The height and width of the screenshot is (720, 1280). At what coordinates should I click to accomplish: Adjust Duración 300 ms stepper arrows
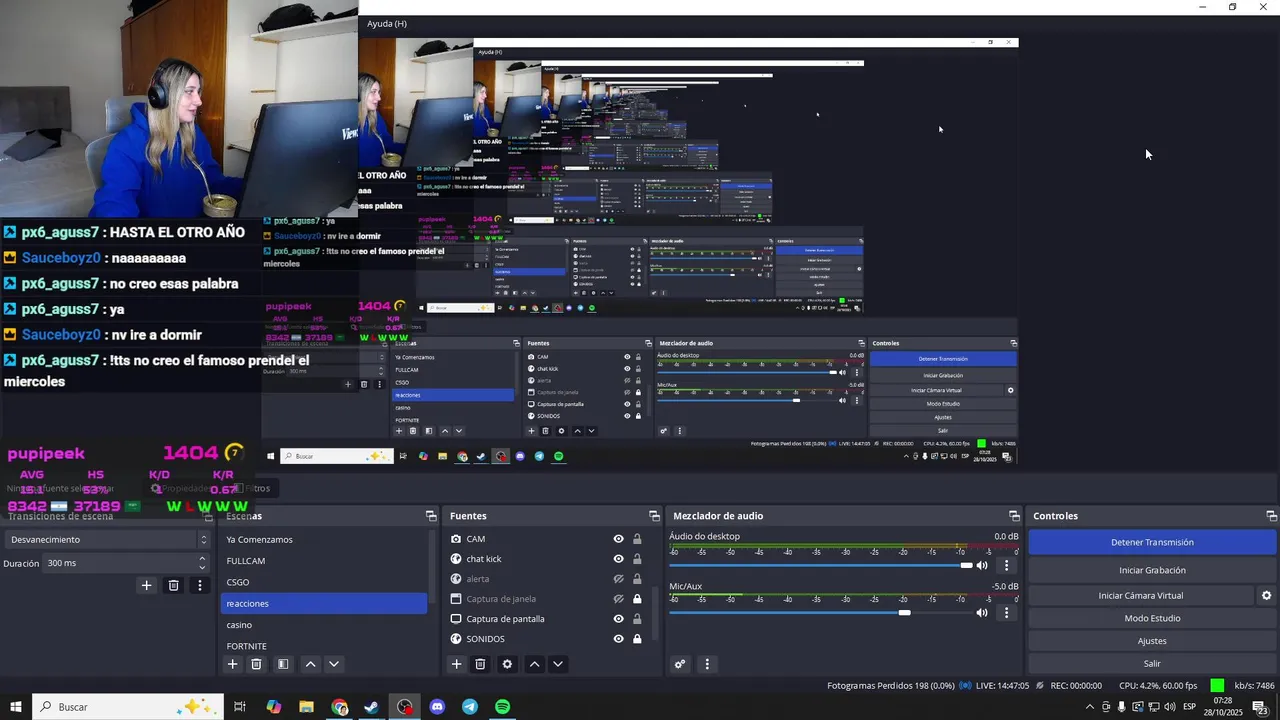(203, 563)
